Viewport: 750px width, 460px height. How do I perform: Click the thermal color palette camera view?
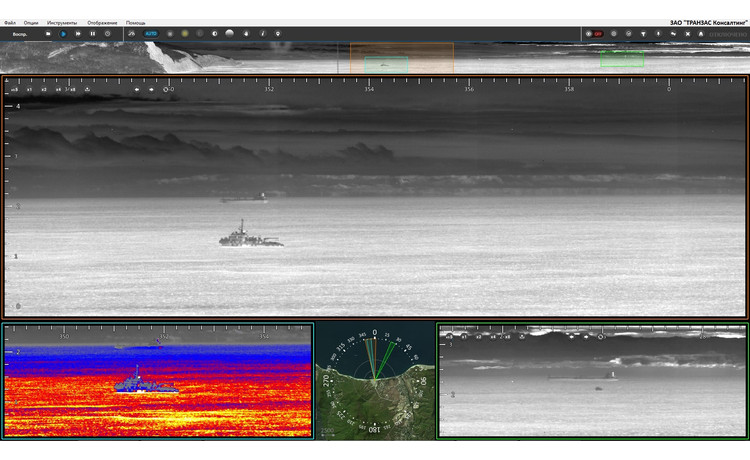[x=158, y=380]
